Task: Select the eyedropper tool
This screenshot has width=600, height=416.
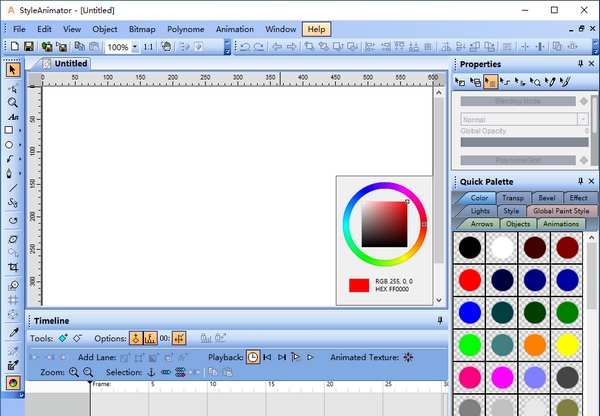Action: (12, 331)
